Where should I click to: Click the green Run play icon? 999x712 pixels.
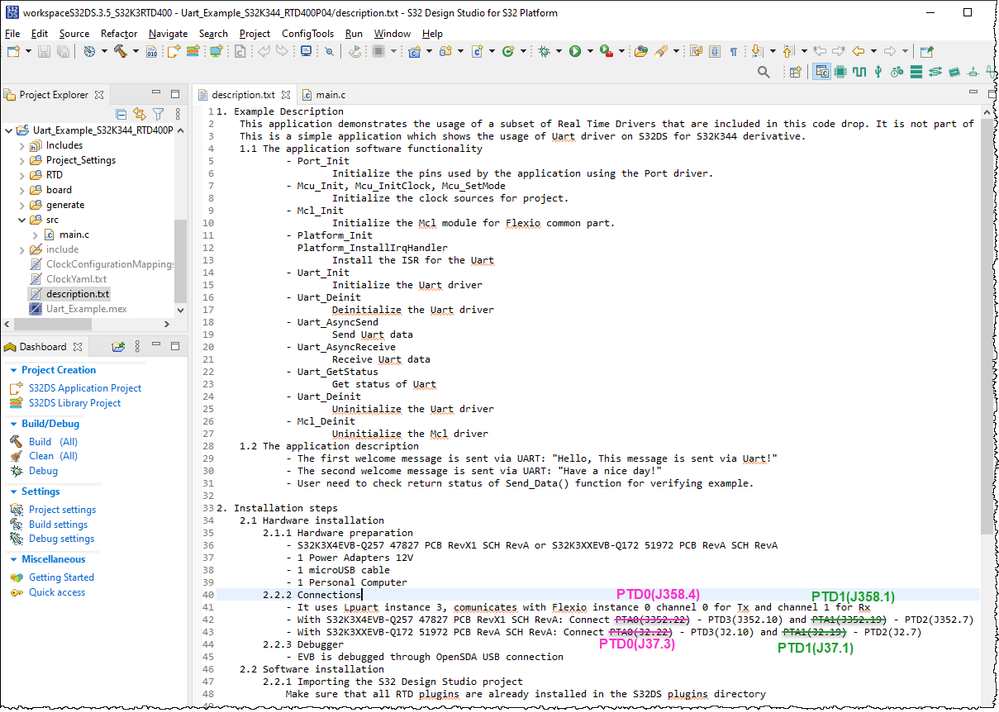(575, 52)
